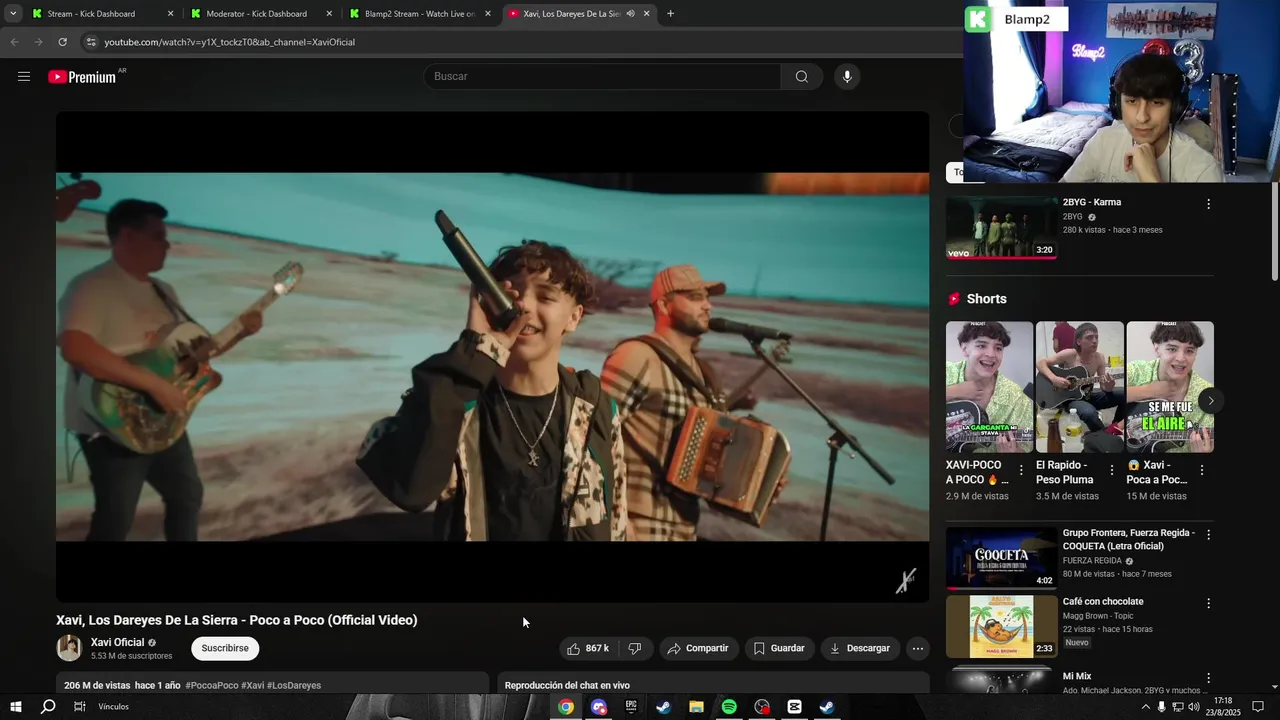Play COQUETA Letra Oficial thumbnail
The width and height of the screenshot is (1280, 720).
pos(1002,558)
